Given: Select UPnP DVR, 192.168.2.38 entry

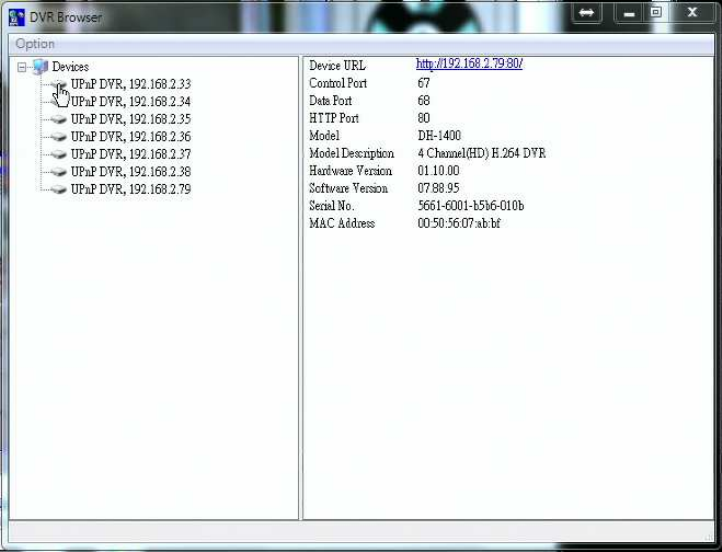Looking at the screenshot, I should point(130,172).
